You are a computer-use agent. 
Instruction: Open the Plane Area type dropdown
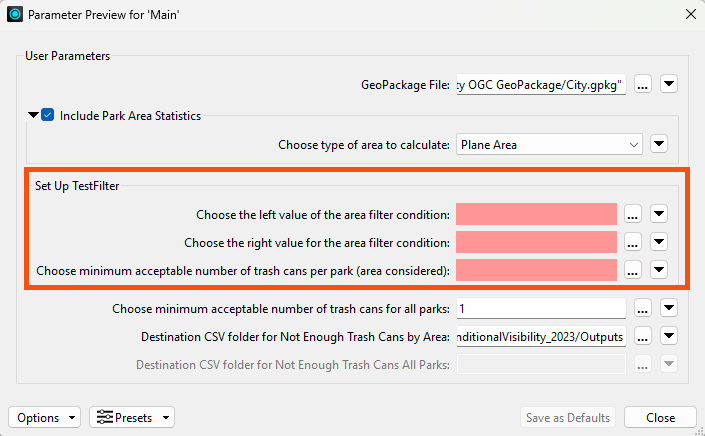(549, 145)
